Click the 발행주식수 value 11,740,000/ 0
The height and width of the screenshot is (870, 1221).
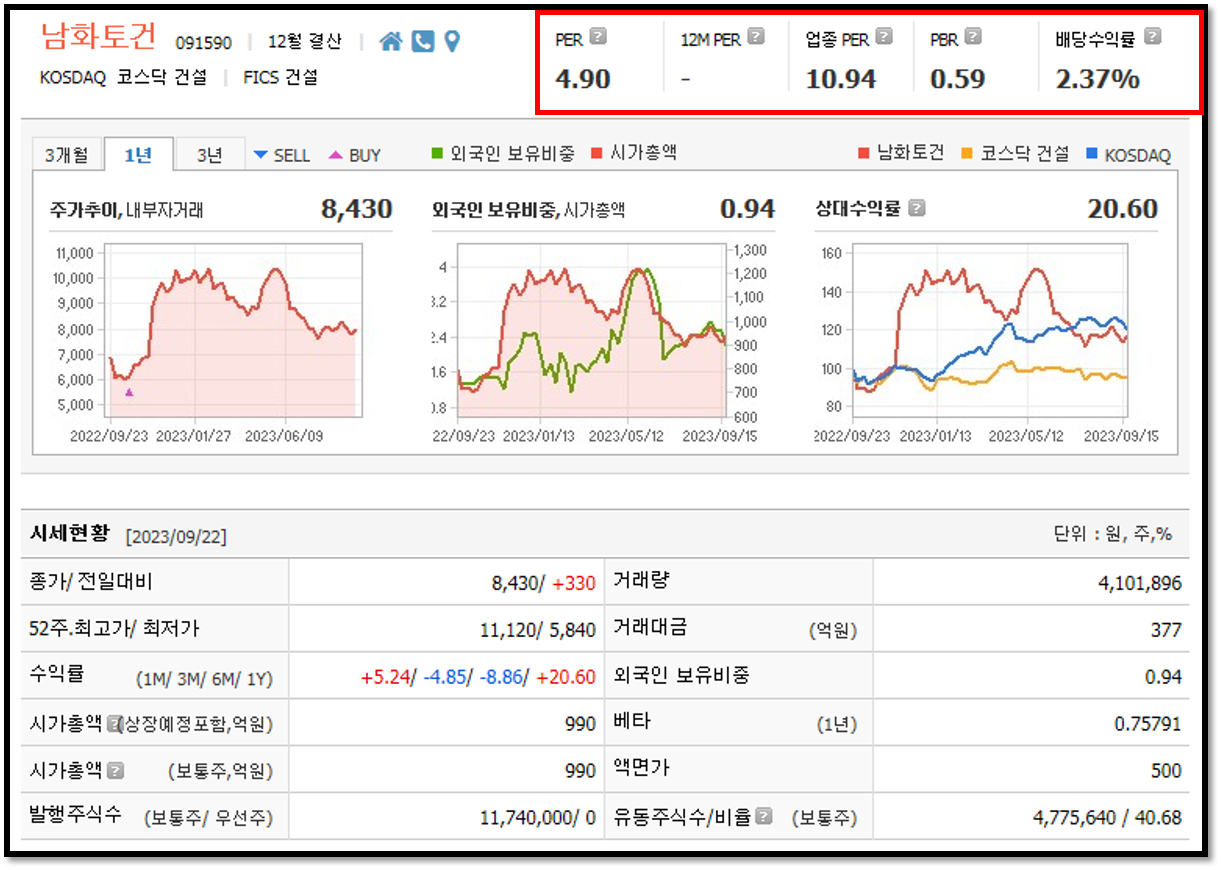538,818
